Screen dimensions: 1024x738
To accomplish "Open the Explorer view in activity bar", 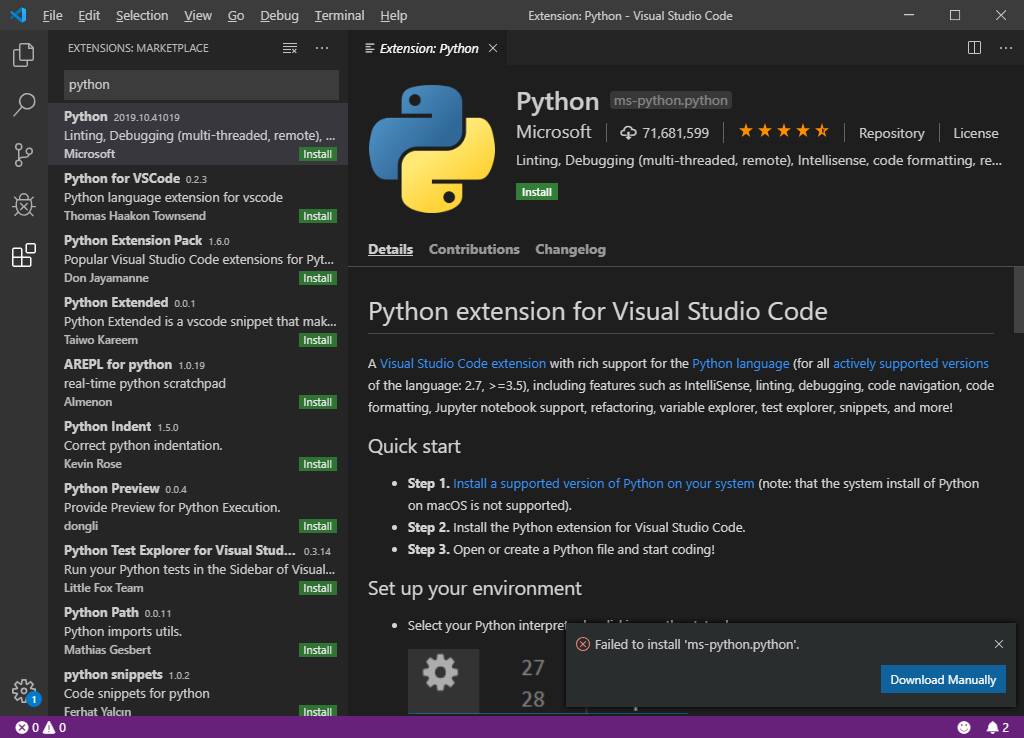I will tap(23, 55).
